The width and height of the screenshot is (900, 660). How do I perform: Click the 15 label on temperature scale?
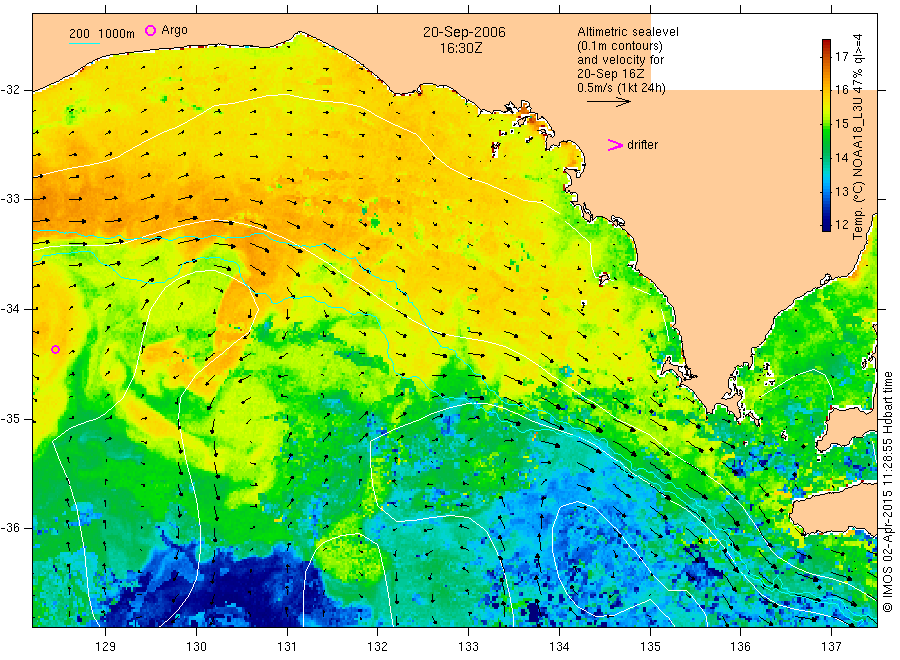click(841, 123)
